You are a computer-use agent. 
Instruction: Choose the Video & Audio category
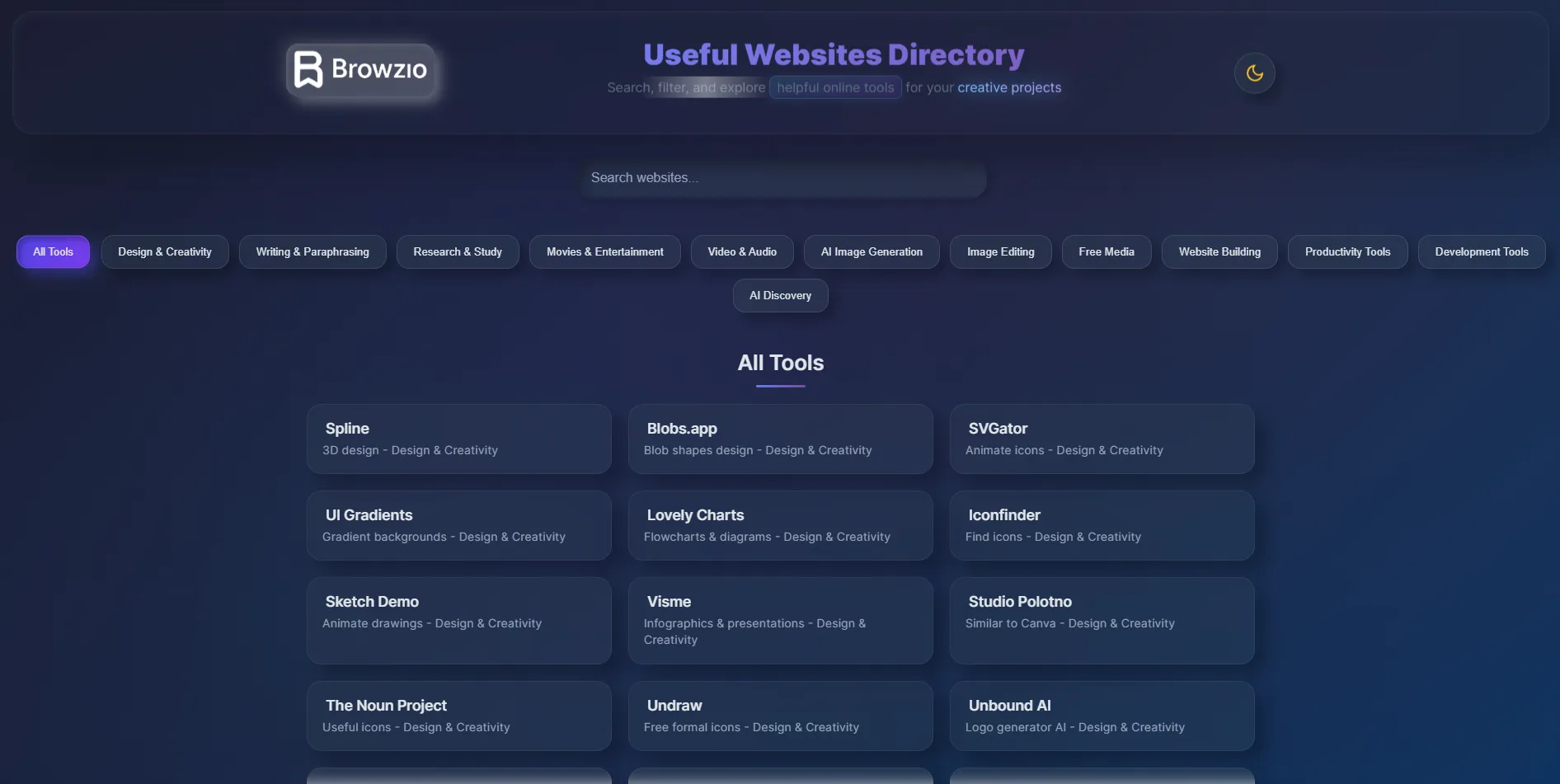point(742,252)
